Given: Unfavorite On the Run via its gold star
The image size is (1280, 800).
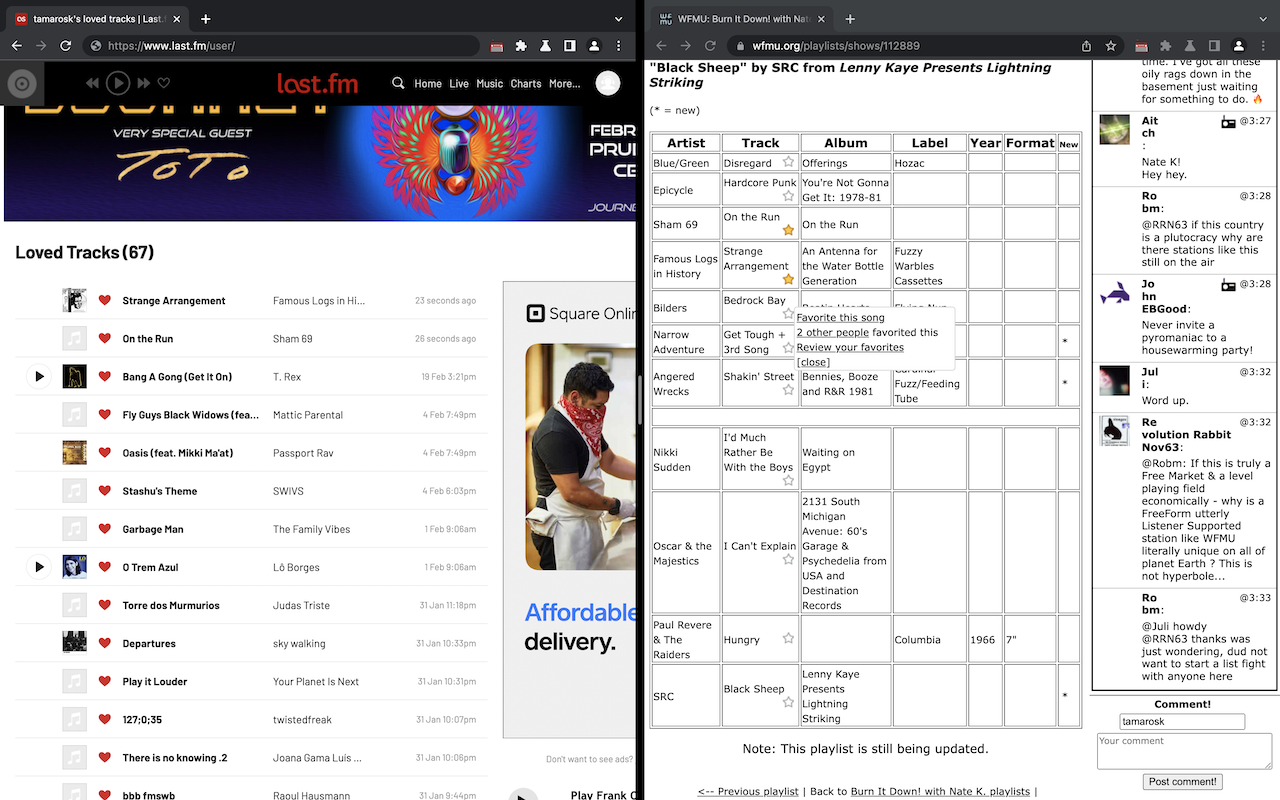Looking at the screenshot, I should point(788,230).
